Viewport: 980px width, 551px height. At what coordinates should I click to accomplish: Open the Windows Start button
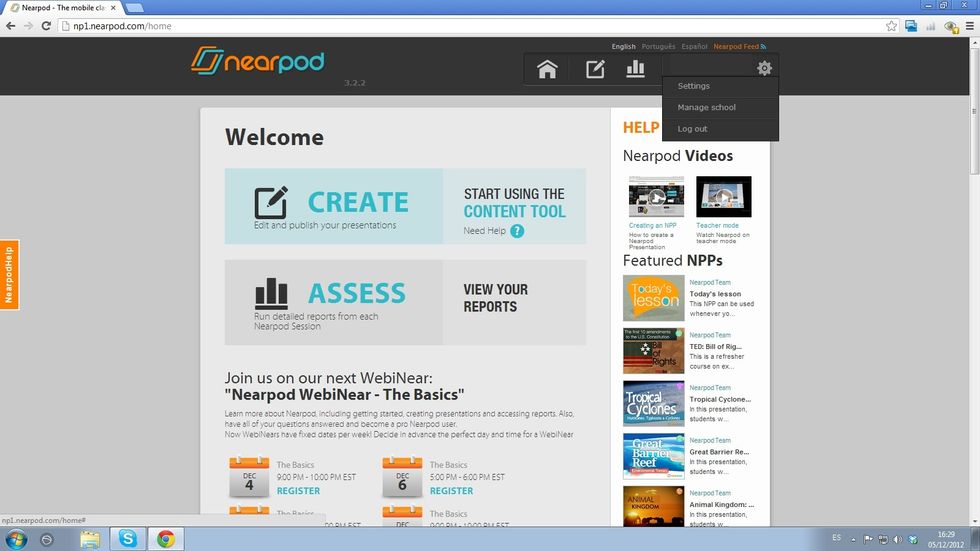16,539
